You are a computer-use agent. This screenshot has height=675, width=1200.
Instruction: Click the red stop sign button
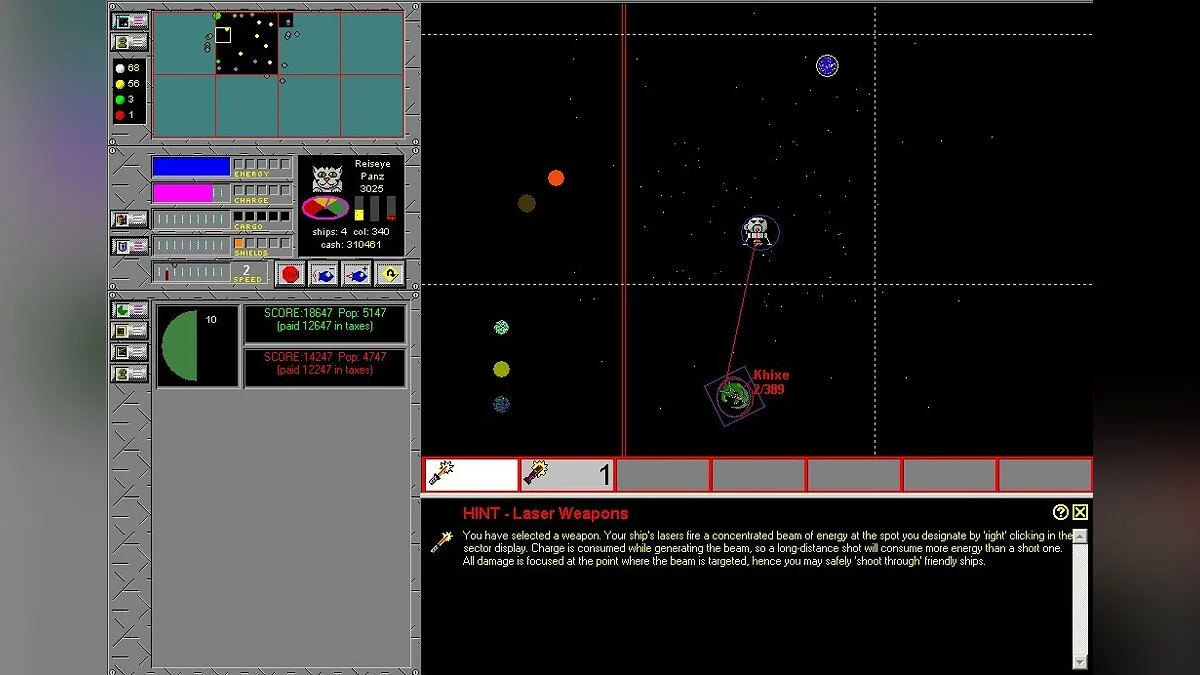(x=291, y=274)
